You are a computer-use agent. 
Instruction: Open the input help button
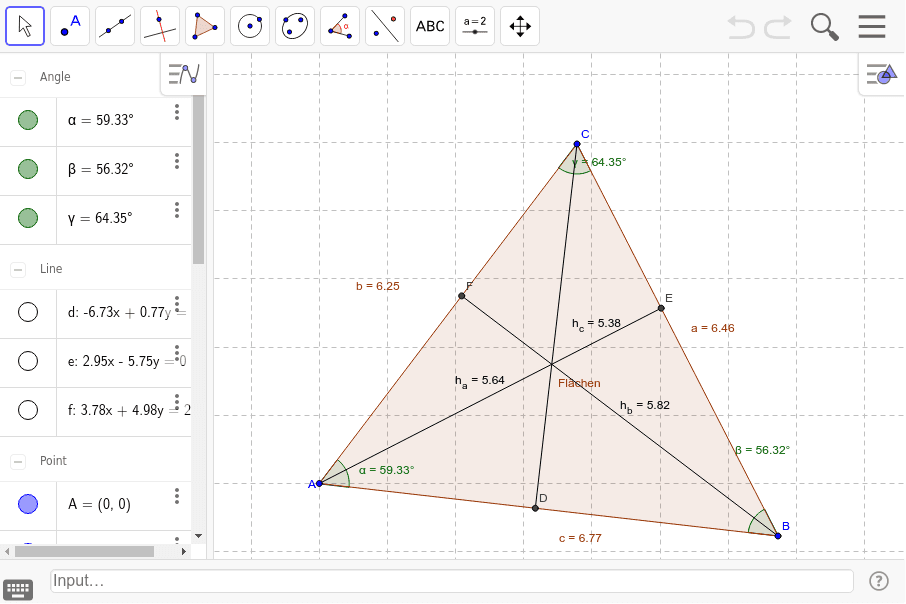879,581
